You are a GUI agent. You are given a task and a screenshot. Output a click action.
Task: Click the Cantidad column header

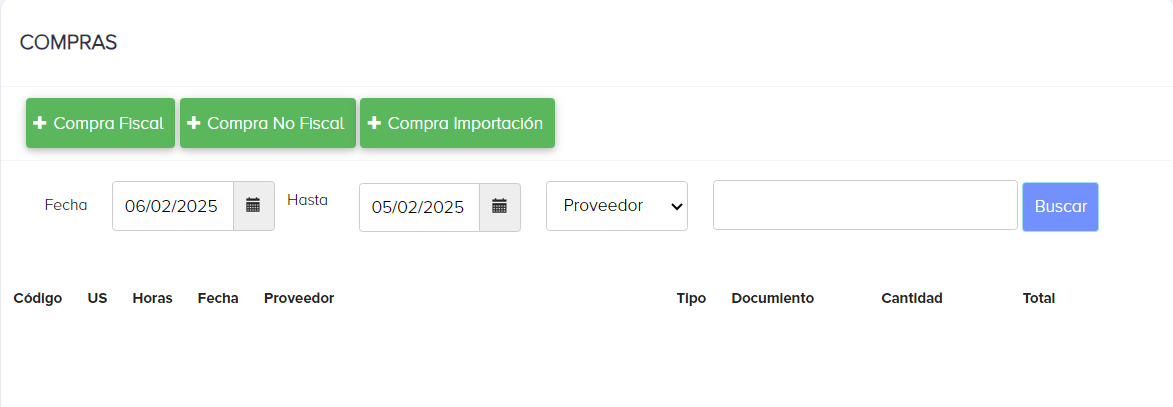[911, 299]
